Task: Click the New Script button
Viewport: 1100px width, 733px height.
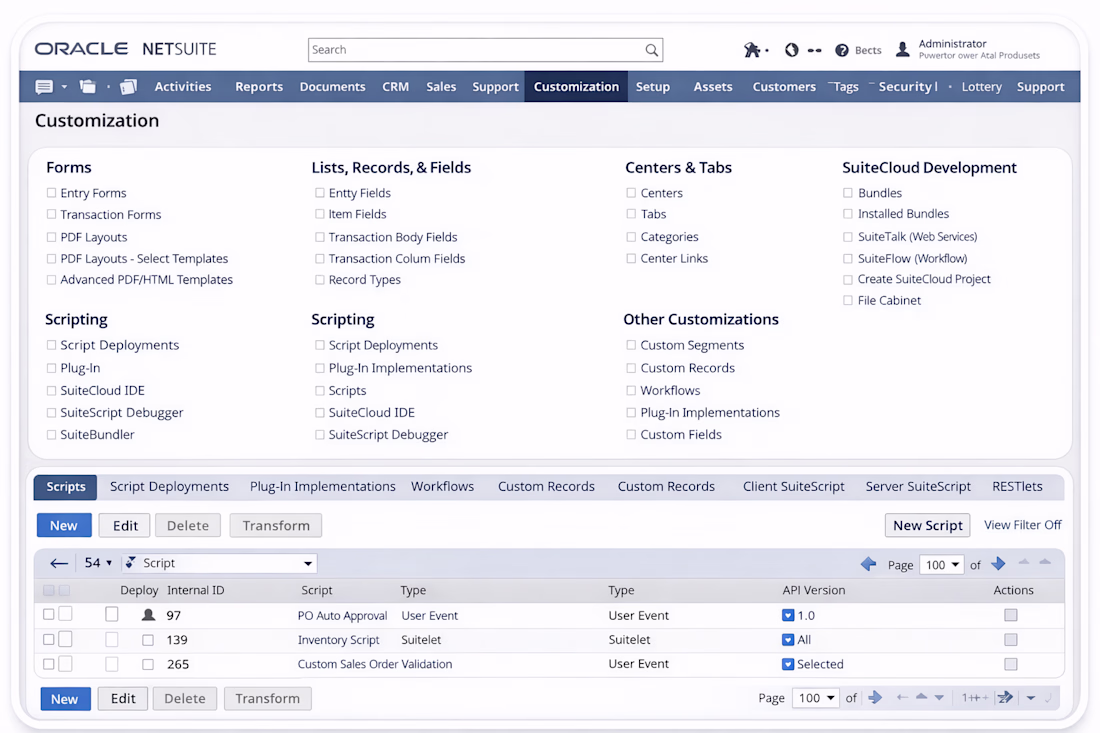Action: pos(927,525)
